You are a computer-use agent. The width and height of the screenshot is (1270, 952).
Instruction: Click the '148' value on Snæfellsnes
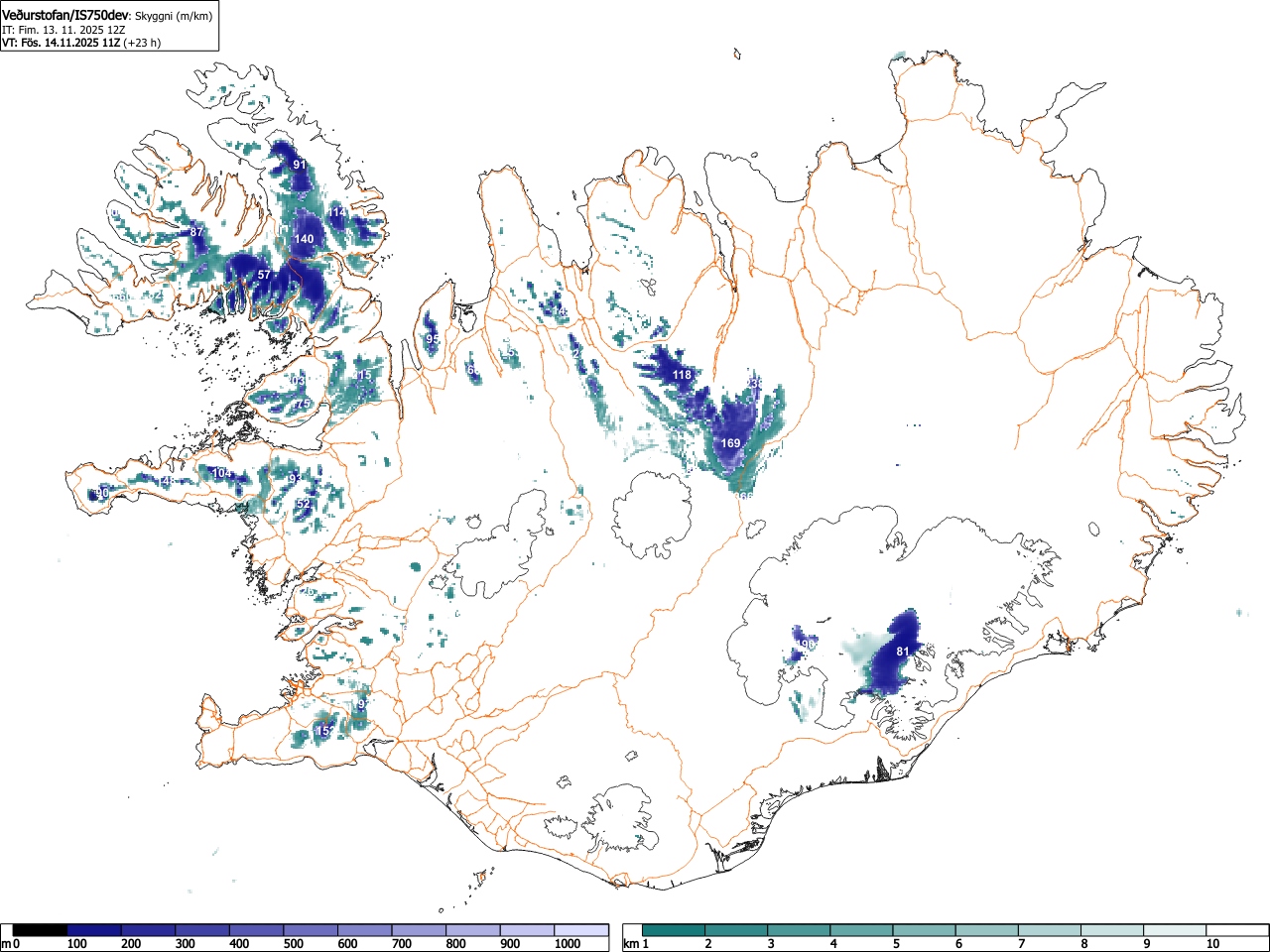(x=166, y=482)
